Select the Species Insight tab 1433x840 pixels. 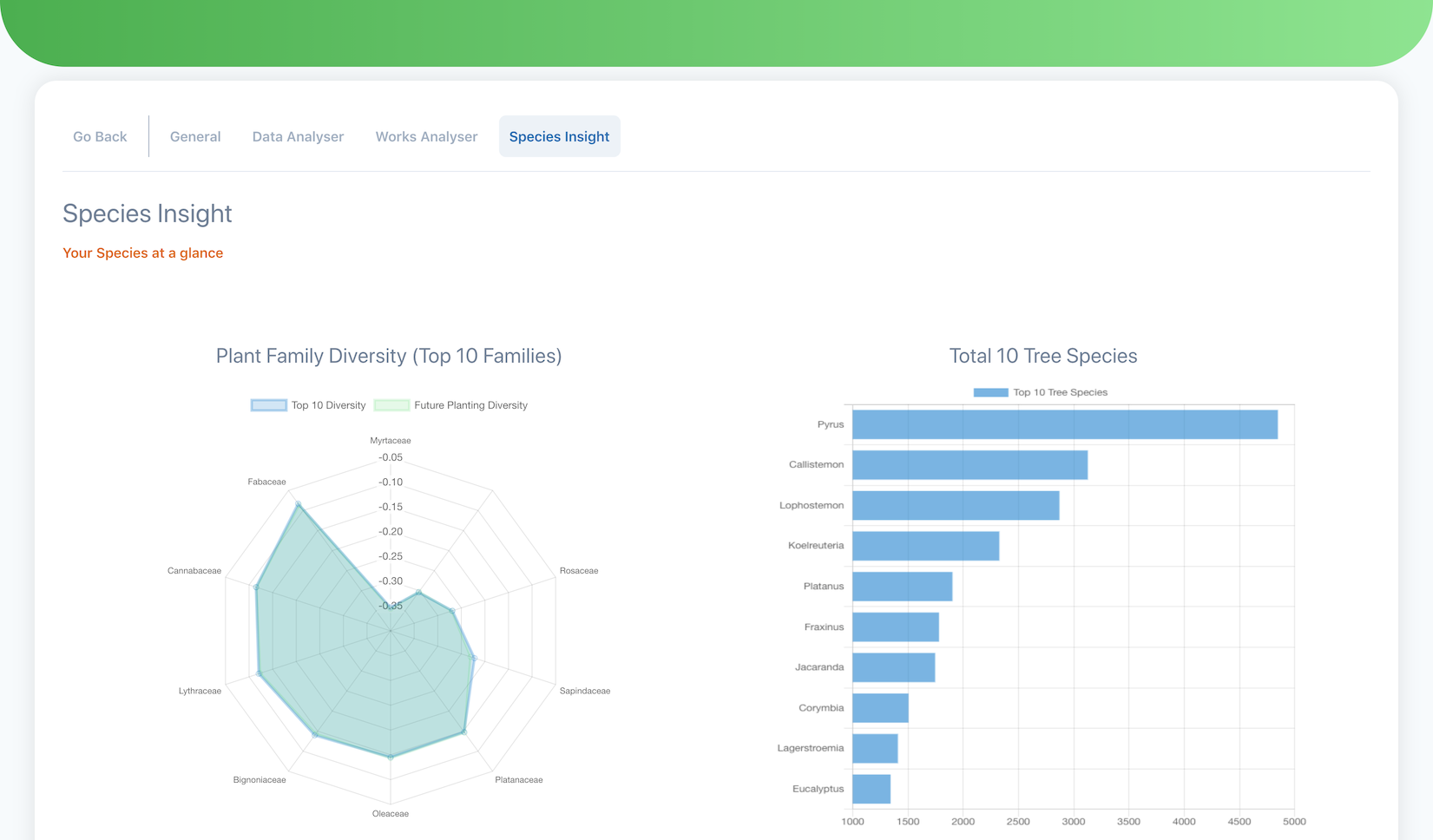(x=559, y=136)
